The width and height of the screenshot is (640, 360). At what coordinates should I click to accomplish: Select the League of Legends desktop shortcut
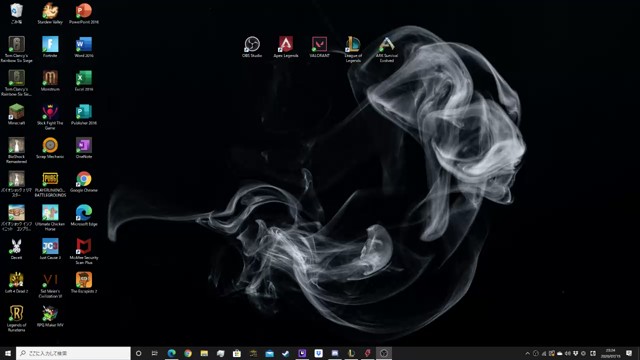click(353, 49)
